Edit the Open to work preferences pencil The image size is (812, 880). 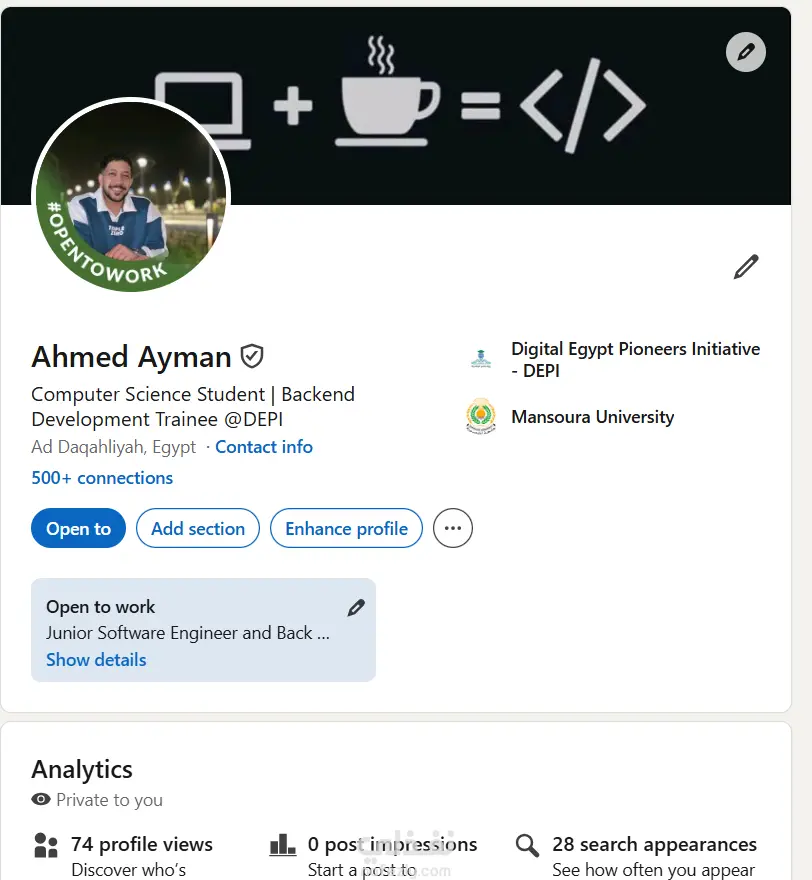click(x=356, y=607)
